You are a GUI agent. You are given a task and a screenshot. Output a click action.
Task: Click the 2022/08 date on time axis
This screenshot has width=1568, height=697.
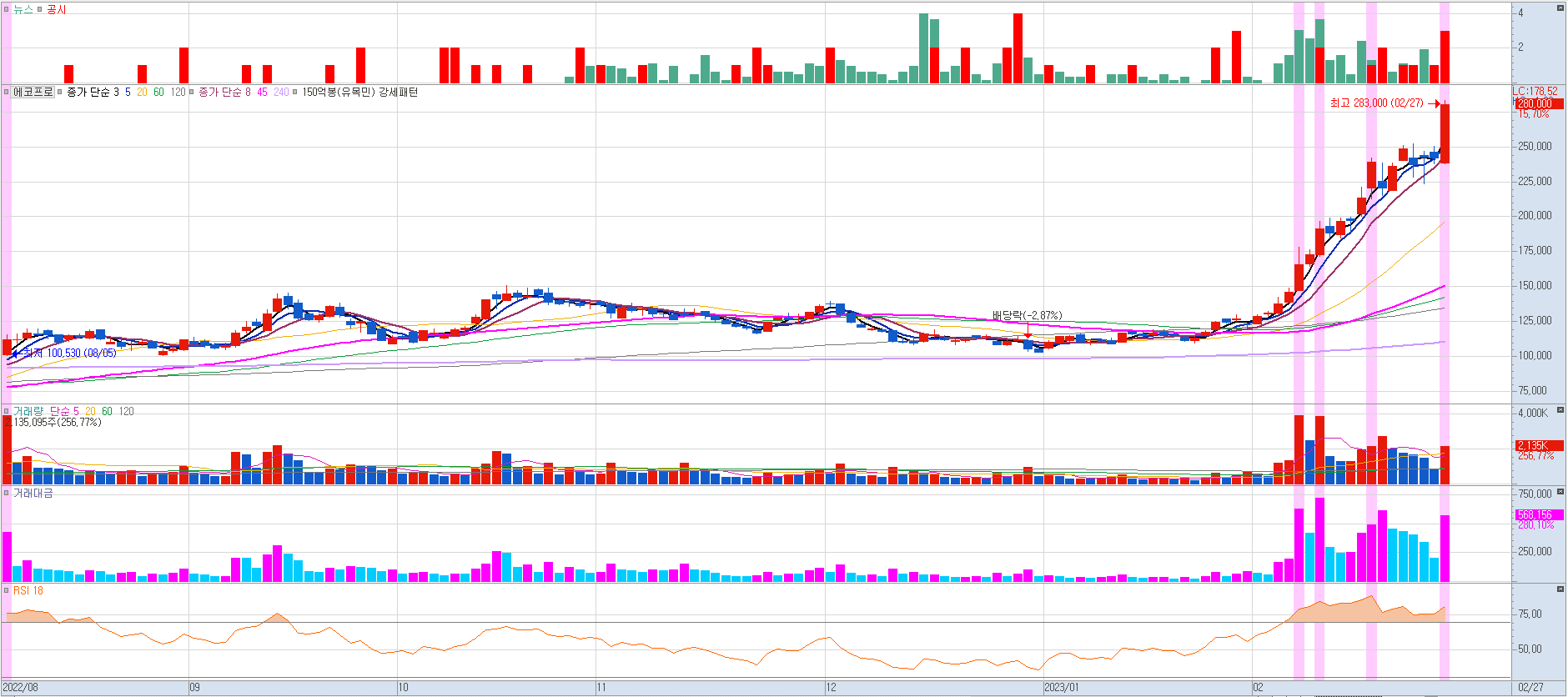(x=20, y=688)
